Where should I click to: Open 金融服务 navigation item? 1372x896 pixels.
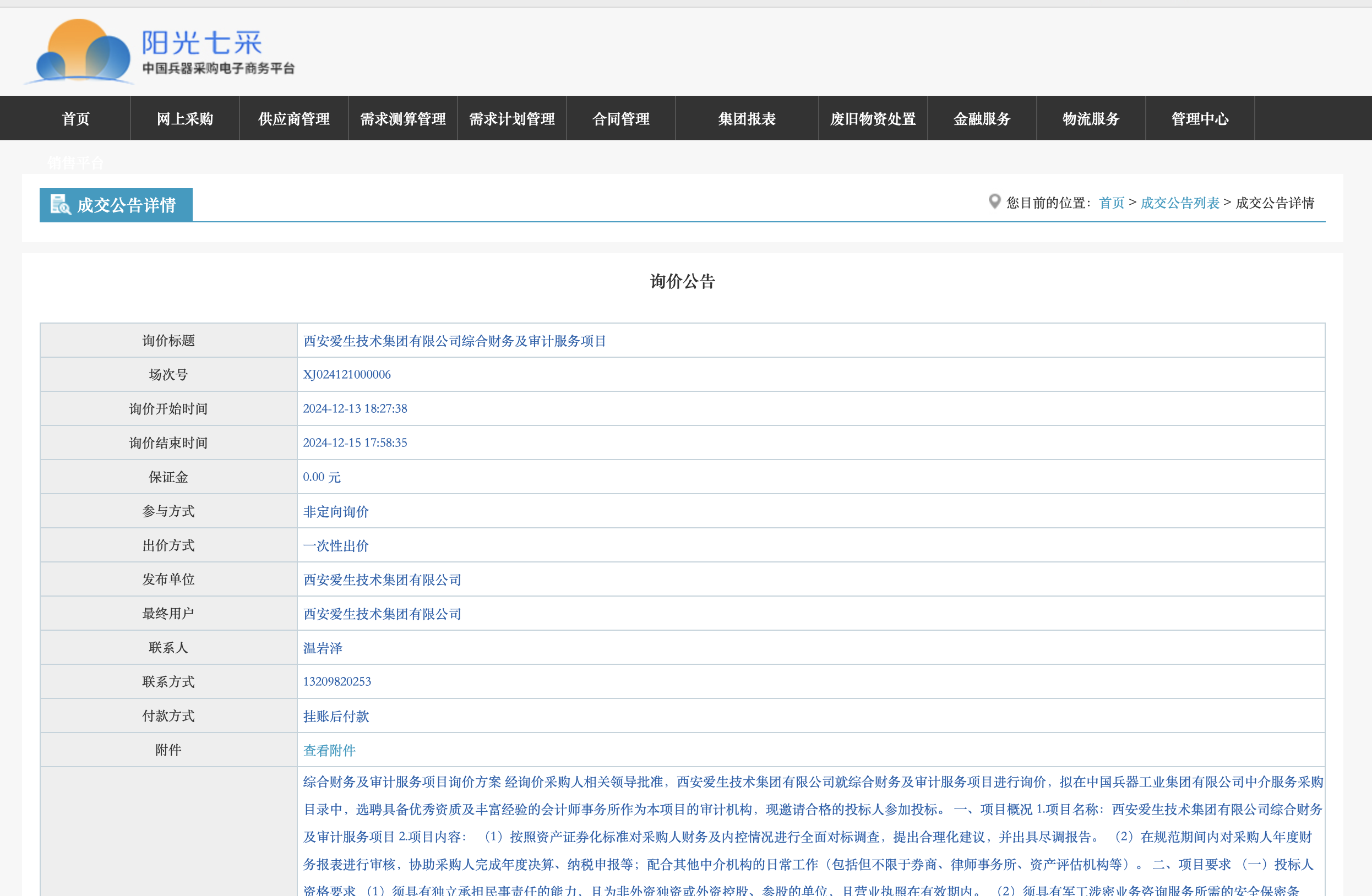pos(981,119)
